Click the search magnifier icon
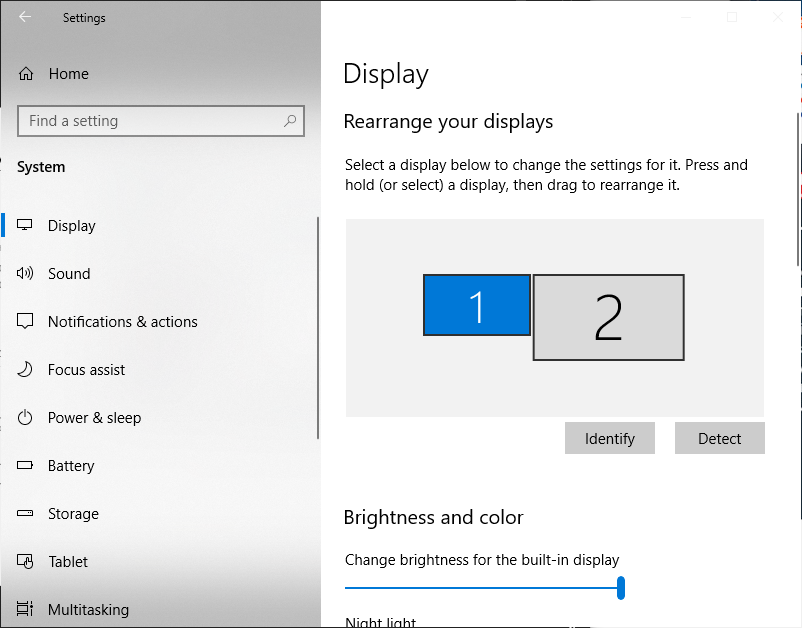Viewport: 802px width, 628px height. (x=290, y=121)
